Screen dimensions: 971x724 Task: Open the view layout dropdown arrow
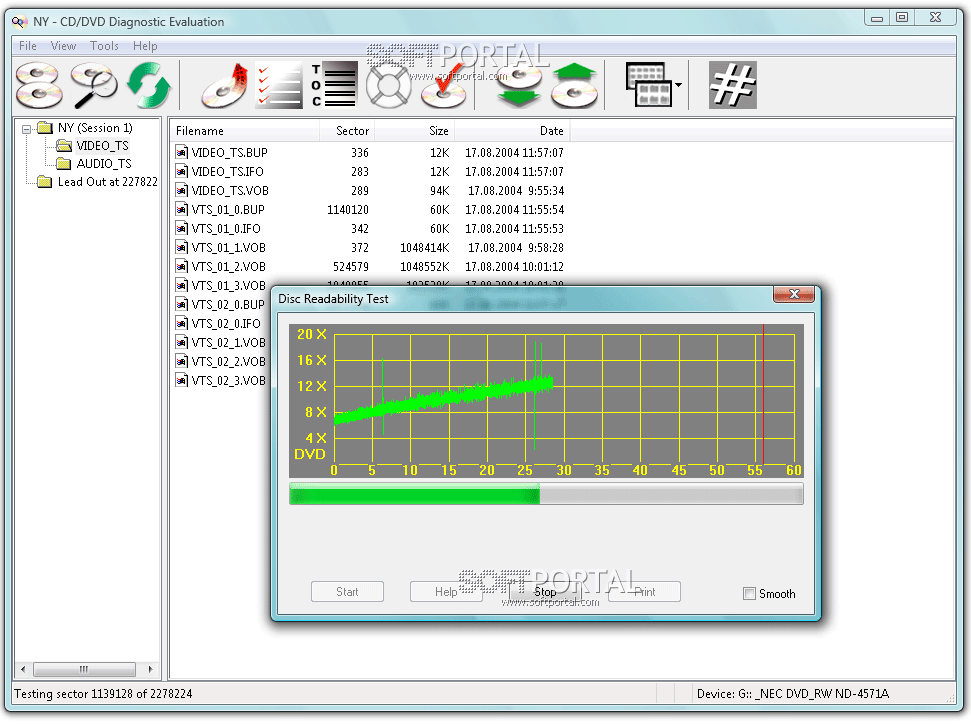click(679, 86)
